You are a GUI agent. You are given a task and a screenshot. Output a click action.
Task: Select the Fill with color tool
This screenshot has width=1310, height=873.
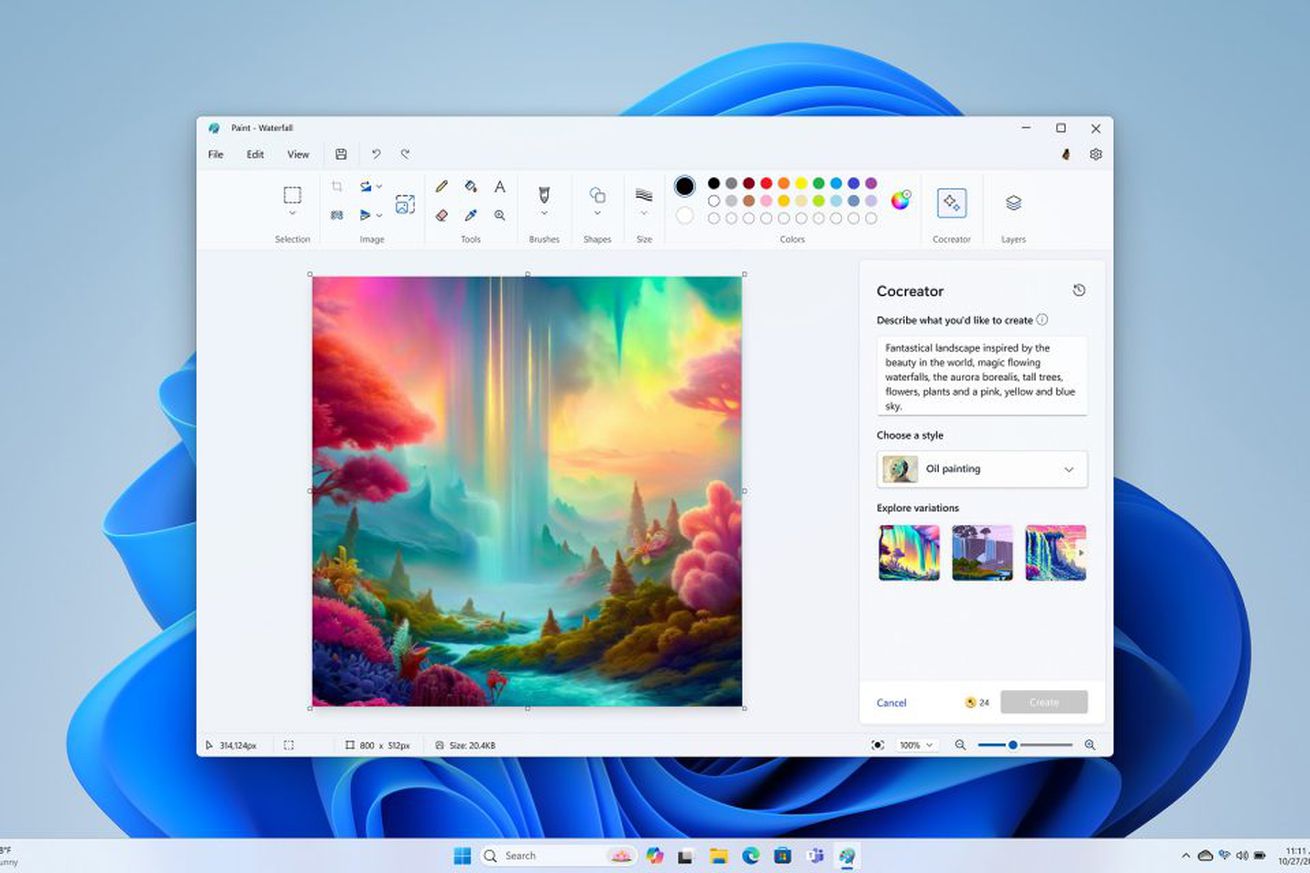469,186
